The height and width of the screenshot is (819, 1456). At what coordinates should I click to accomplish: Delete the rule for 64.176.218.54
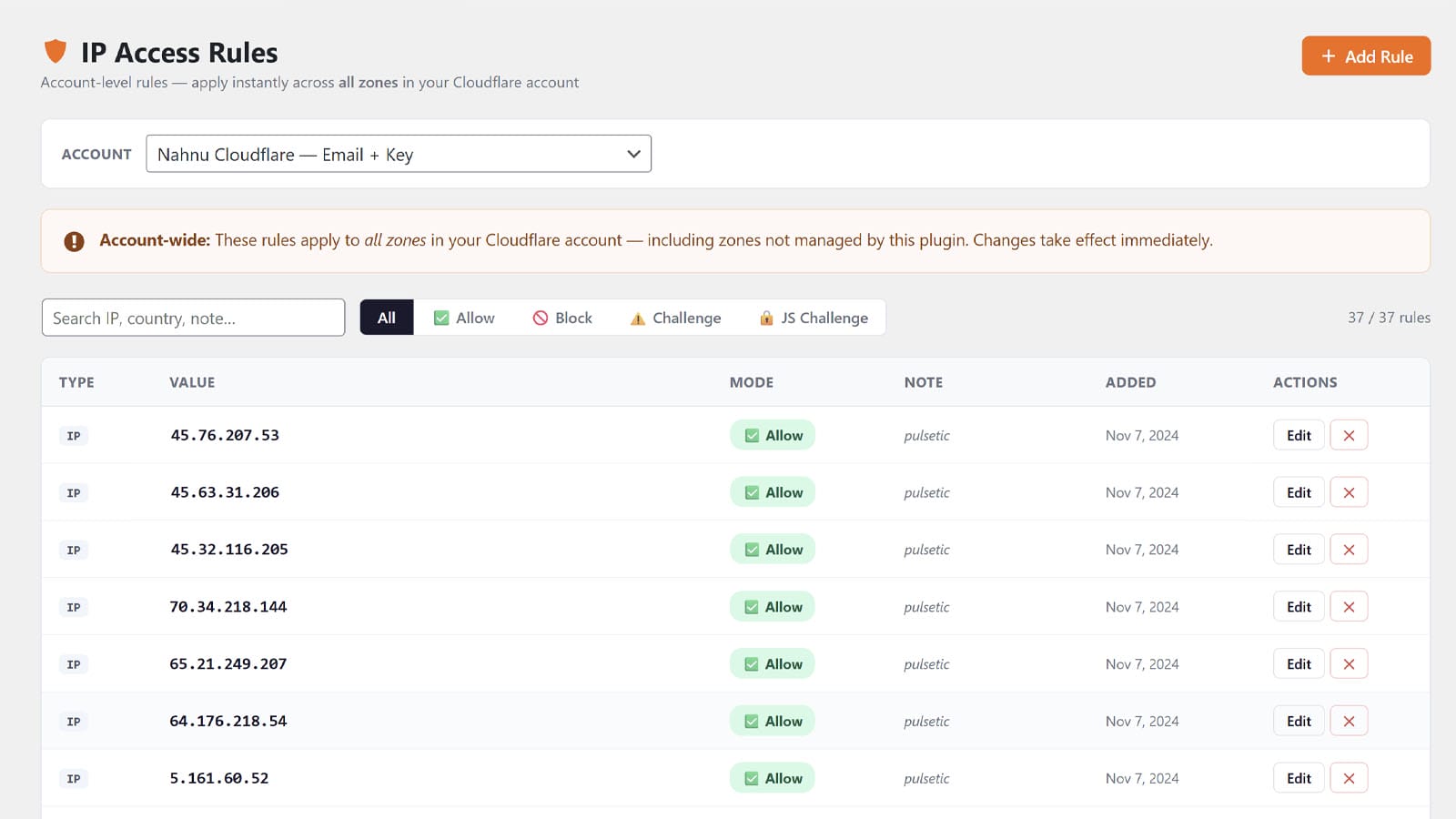1349,721
